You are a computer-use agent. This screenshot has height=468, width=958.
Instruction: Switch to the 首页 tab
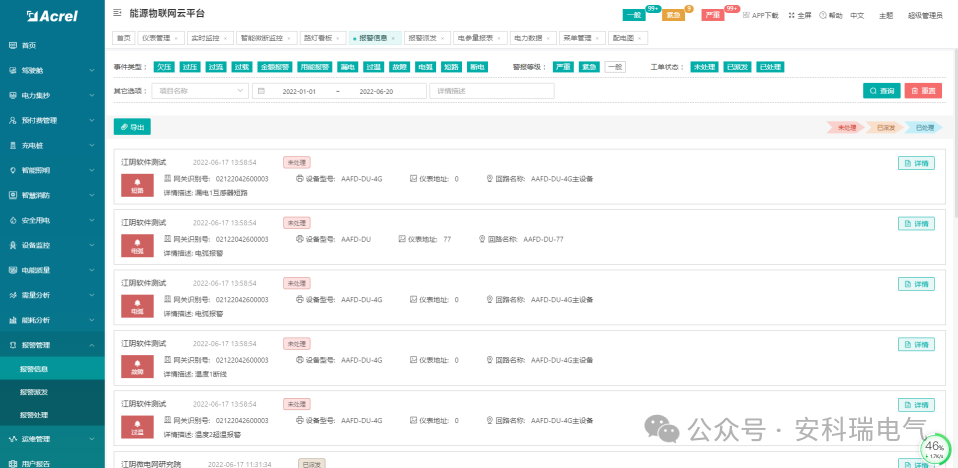pos(123,38)
